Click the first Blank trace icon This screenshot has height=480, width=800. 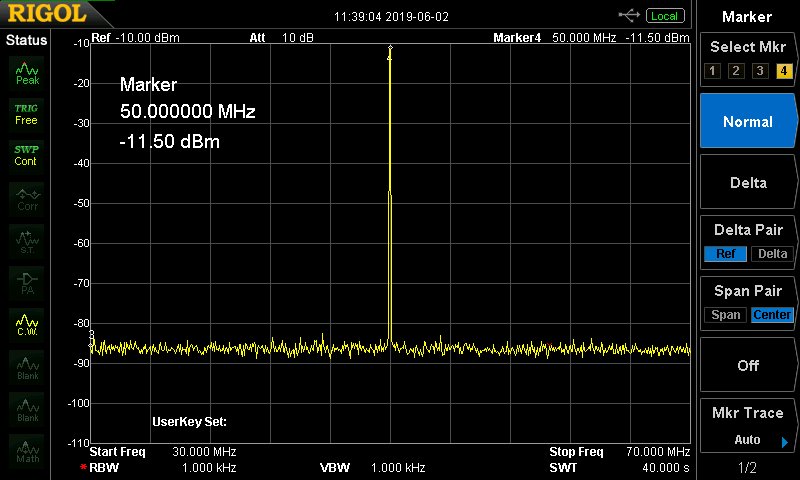point(27,368)
